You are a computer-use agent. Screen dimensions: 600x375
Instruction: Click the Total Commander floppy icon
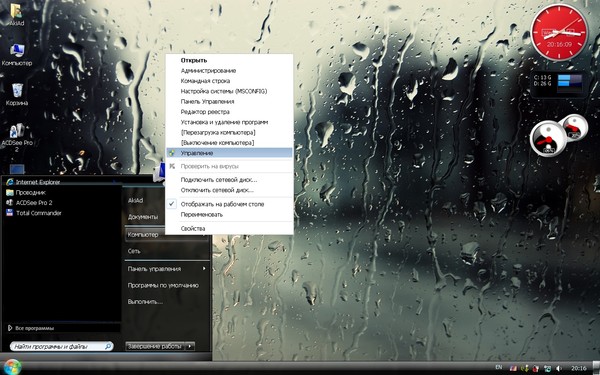pyautogui.click(x=10, y=213)
